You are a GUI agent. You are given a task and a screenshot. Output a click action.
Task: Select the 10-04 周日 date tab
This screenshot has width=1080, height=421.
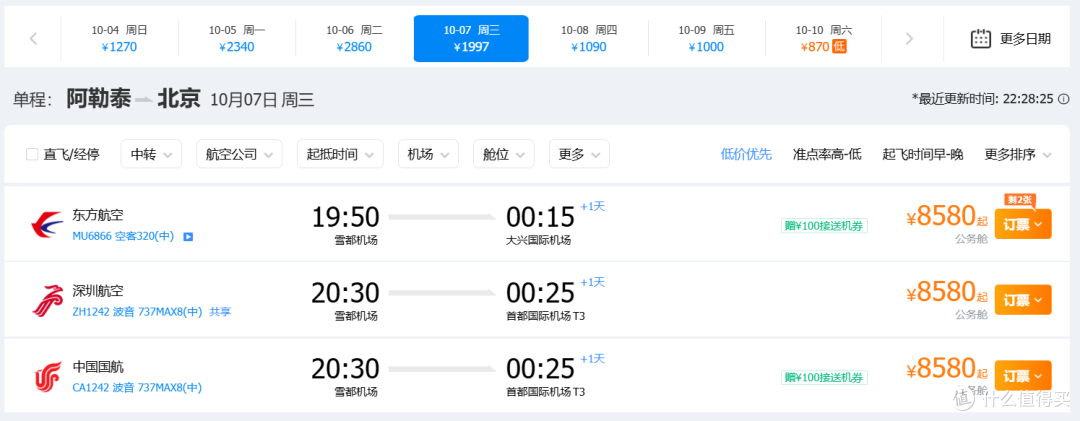(119, 39)
